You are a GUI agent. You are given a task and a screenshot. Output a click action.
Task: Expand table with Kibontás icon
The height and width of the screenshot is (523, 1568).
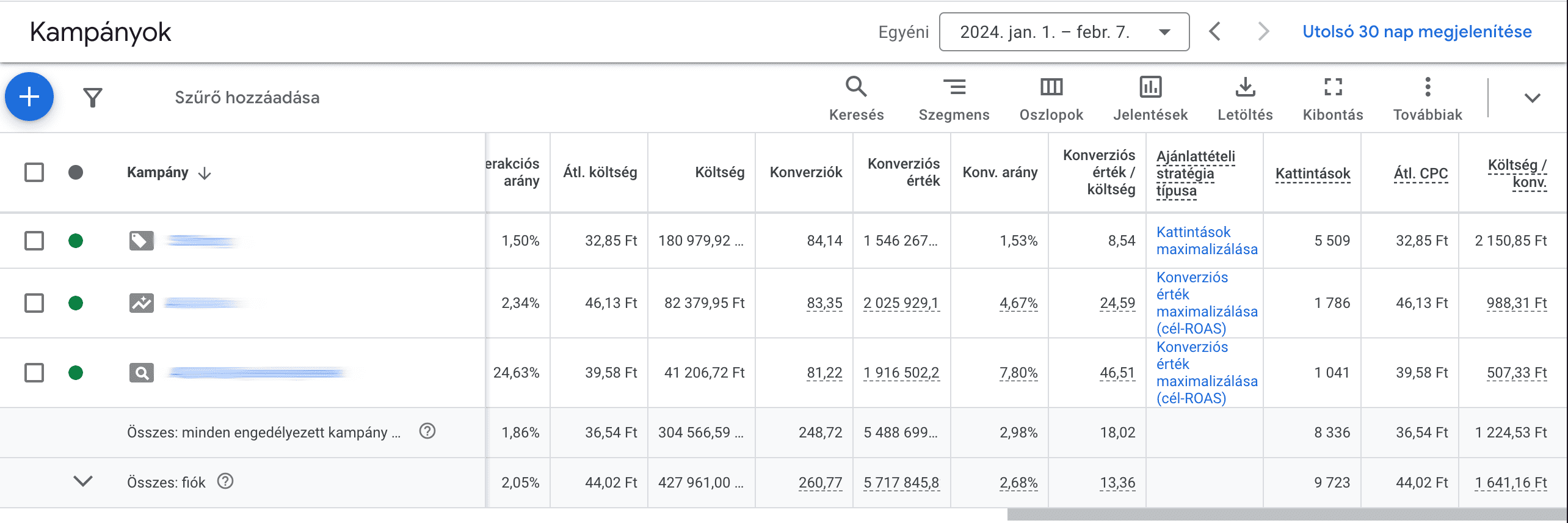coord(1333,98)
